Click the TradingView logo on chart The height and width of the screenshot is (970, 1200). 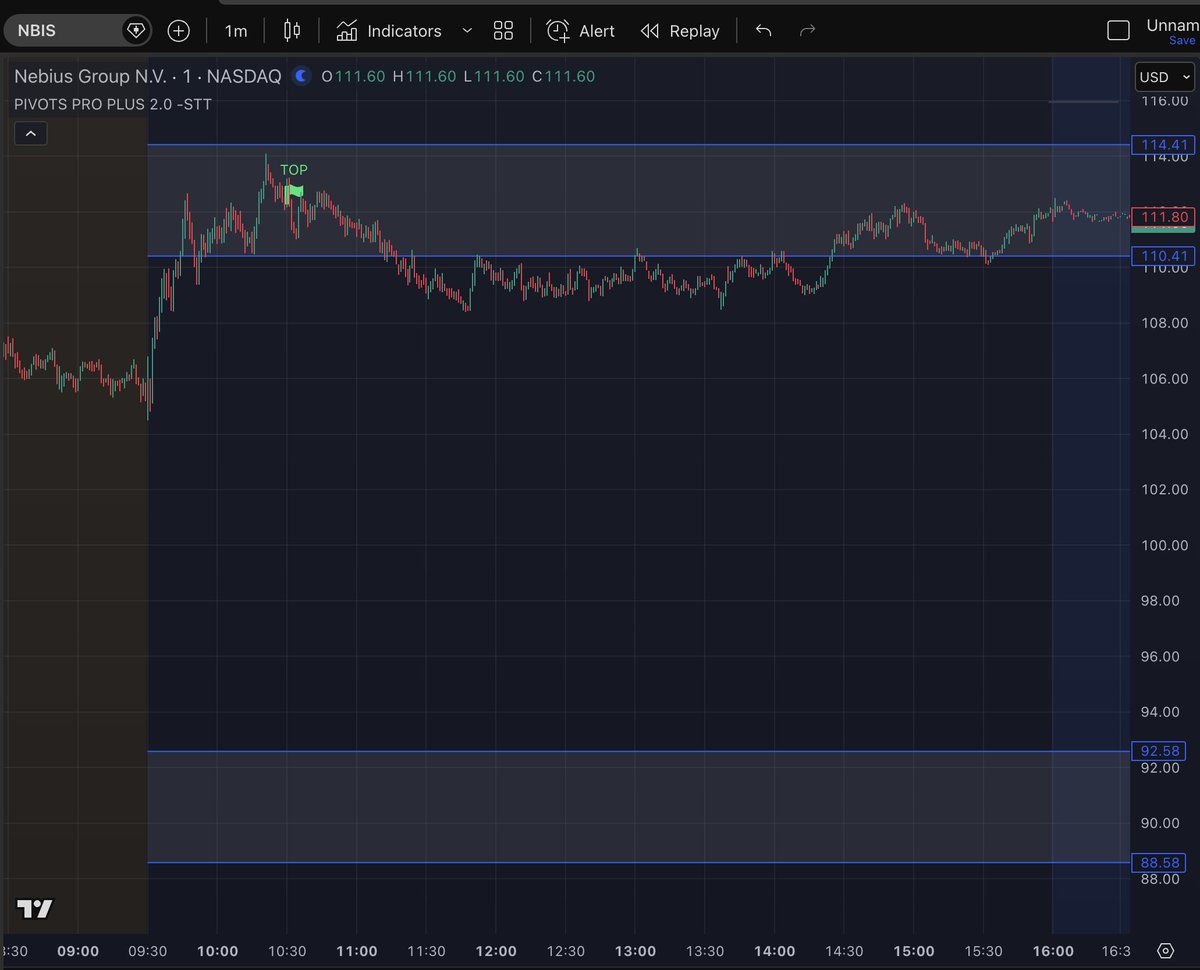point(35,909)
